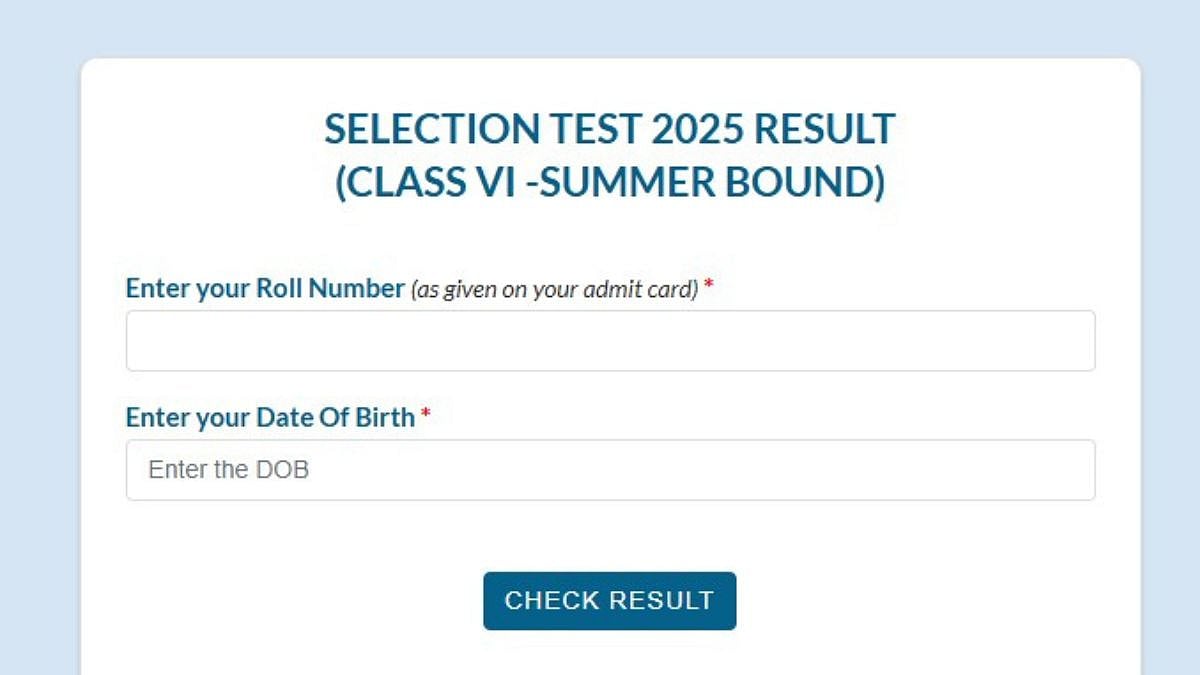The width and height of the screenshot is (1200, 675).
Task: Click the "Enter your Date Of Birth" label
Action: coord(270,417)
